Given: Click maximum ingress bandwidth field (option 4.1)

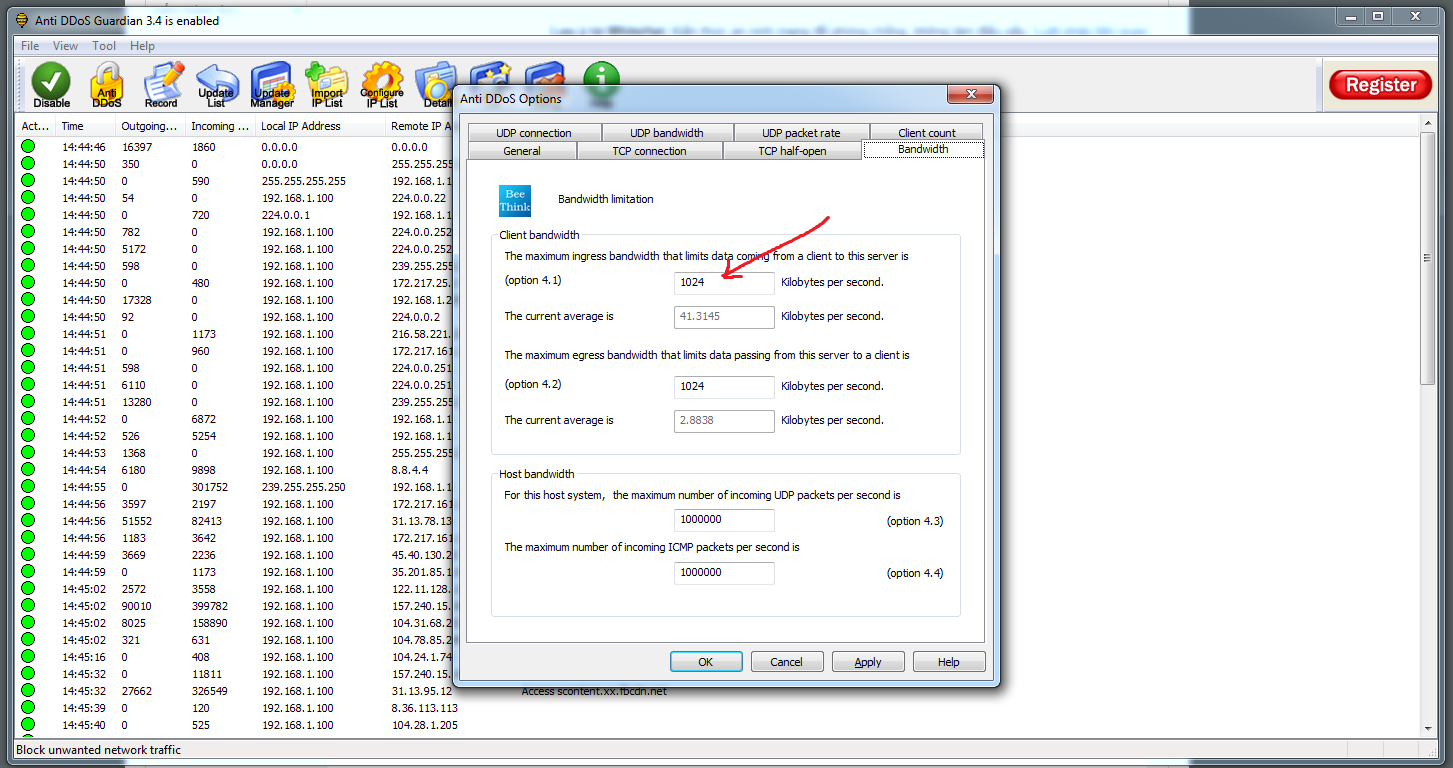Looking at the screenshot, I should pos(725,283).
